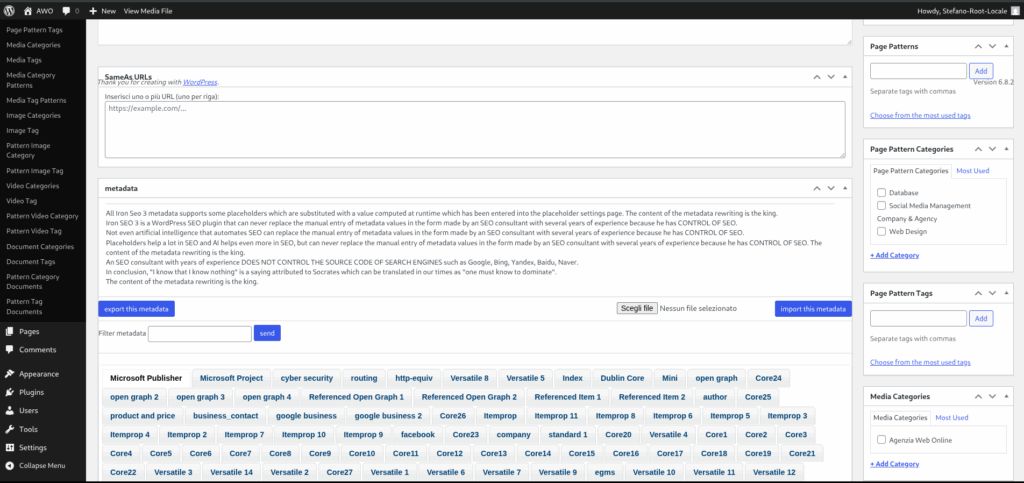This screenshot has height=483, width=1024.
Task: Open View Media File in admin bar
Action: (148, 11)
